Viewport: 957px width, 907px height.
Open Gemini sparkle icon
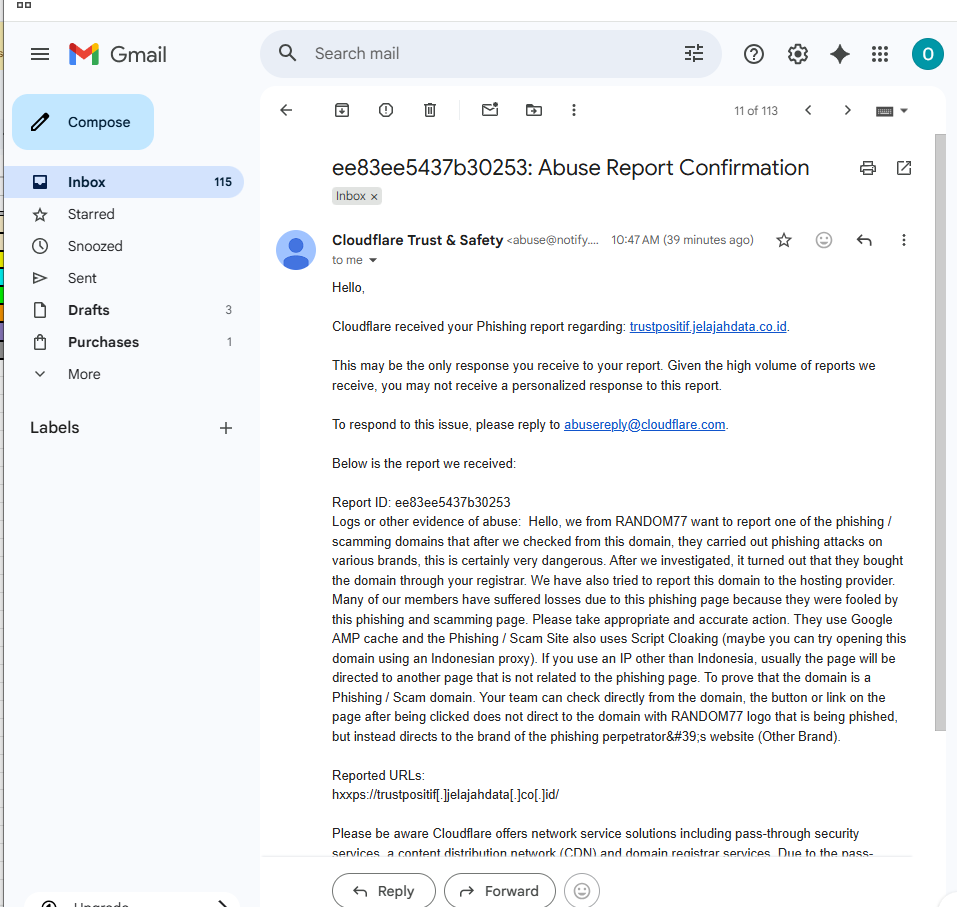[840, 54]
